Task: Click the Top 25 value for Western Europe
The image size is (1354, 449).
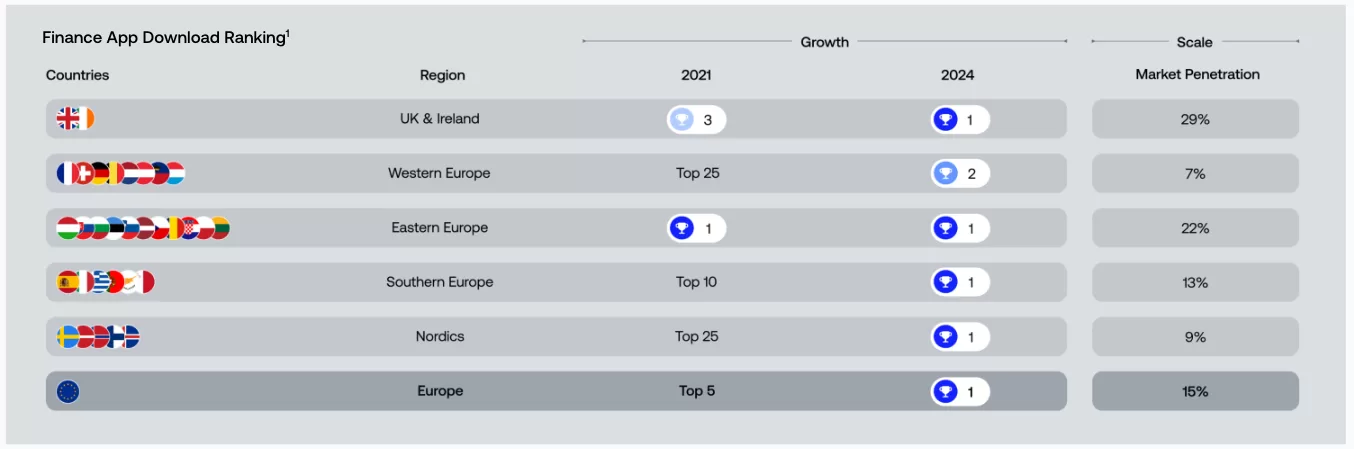Action: click(x=697, y=173)
